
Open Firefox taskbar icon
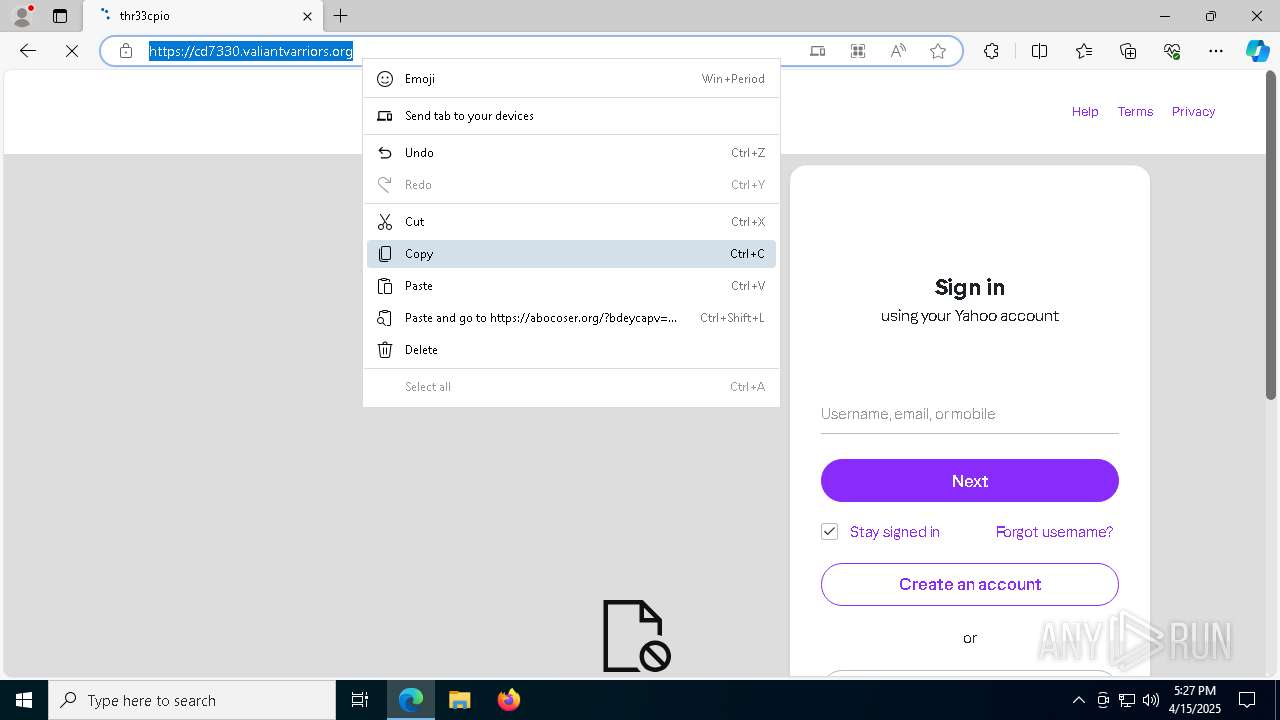[508, 700]
